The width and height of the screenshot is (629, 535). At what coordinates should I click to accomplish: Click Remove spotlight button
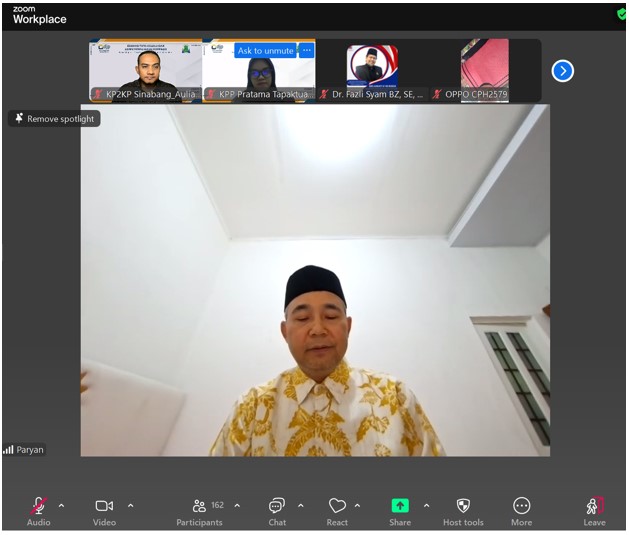click(54, 119)
